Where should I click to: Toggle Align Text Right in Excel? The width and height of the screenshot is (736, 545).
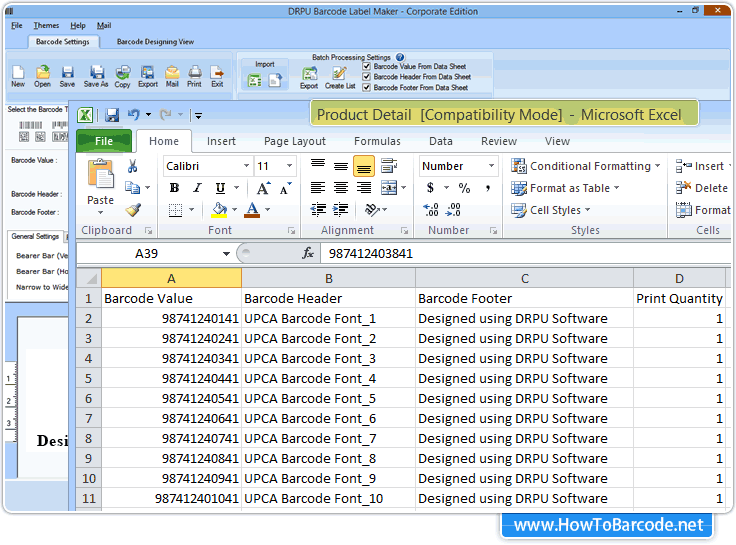point(364,188)
